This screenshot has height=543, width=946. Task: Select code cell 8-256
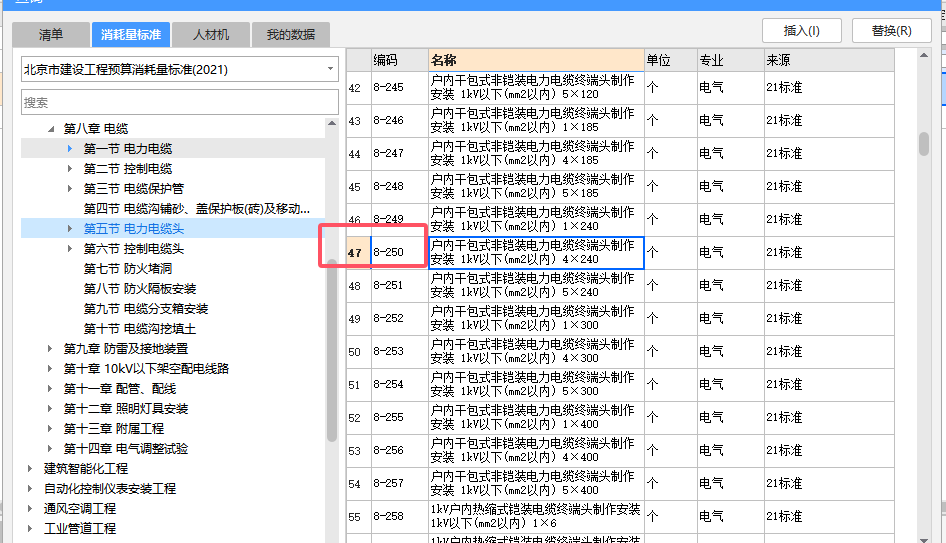pyautogui.click(x=399, y=450)
